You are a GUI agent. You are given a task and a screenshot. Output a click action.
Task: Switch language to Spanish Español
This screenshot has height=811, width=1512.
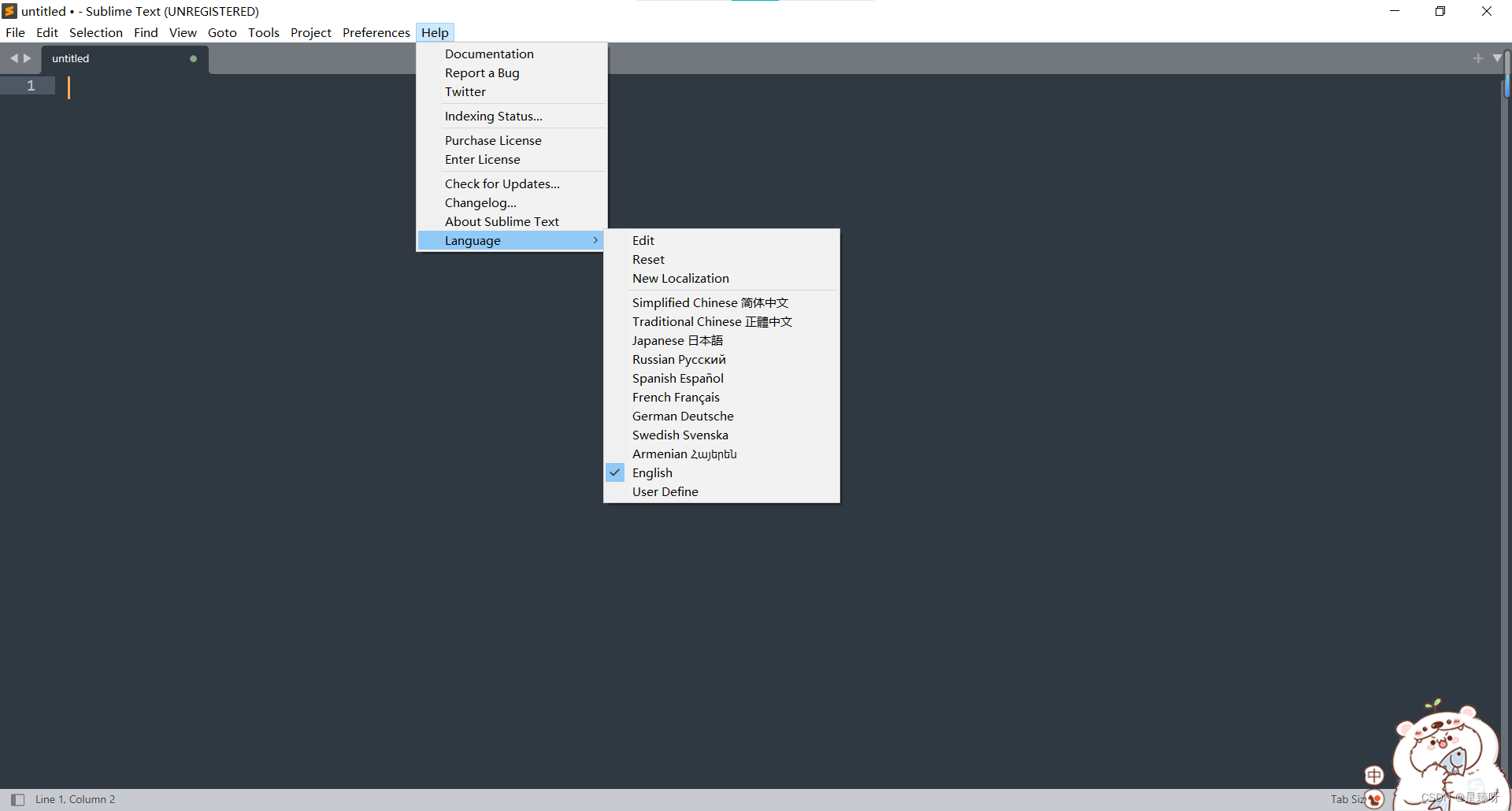click(x=721, y=378)
